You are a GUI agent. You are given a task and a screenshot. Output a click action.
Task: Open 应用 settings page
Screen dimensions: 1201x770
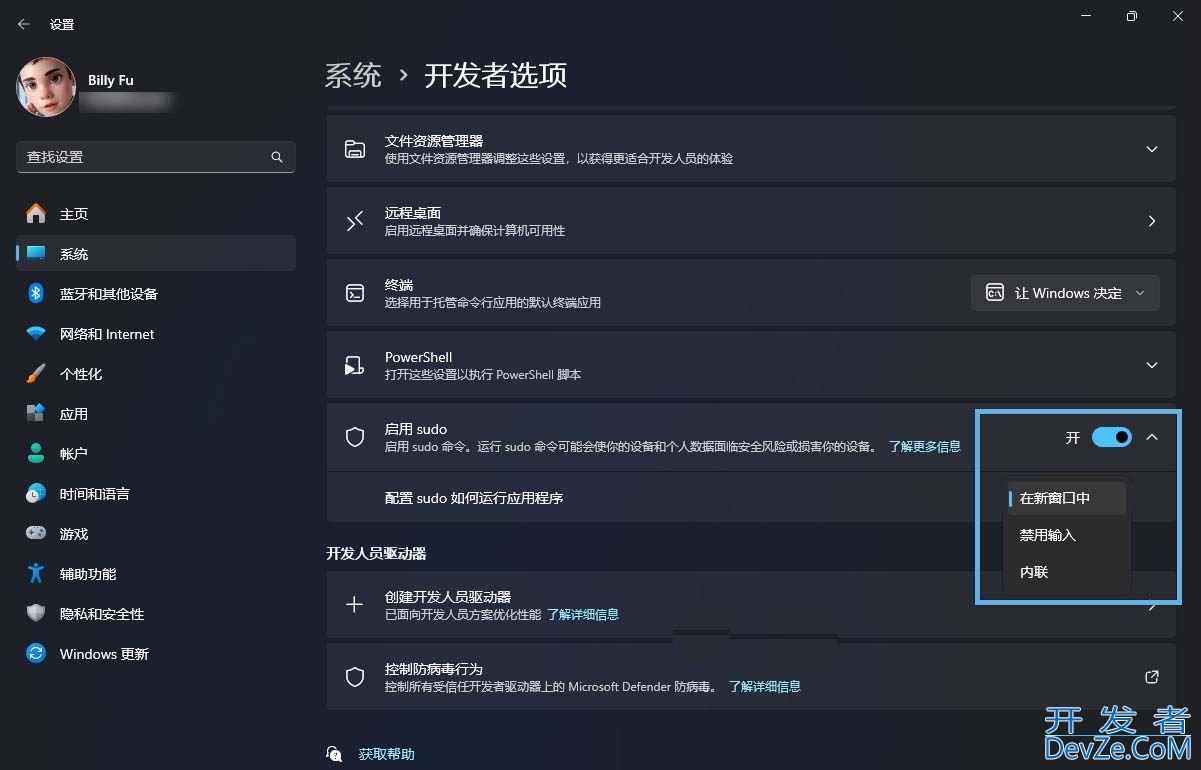coord(156,414)
